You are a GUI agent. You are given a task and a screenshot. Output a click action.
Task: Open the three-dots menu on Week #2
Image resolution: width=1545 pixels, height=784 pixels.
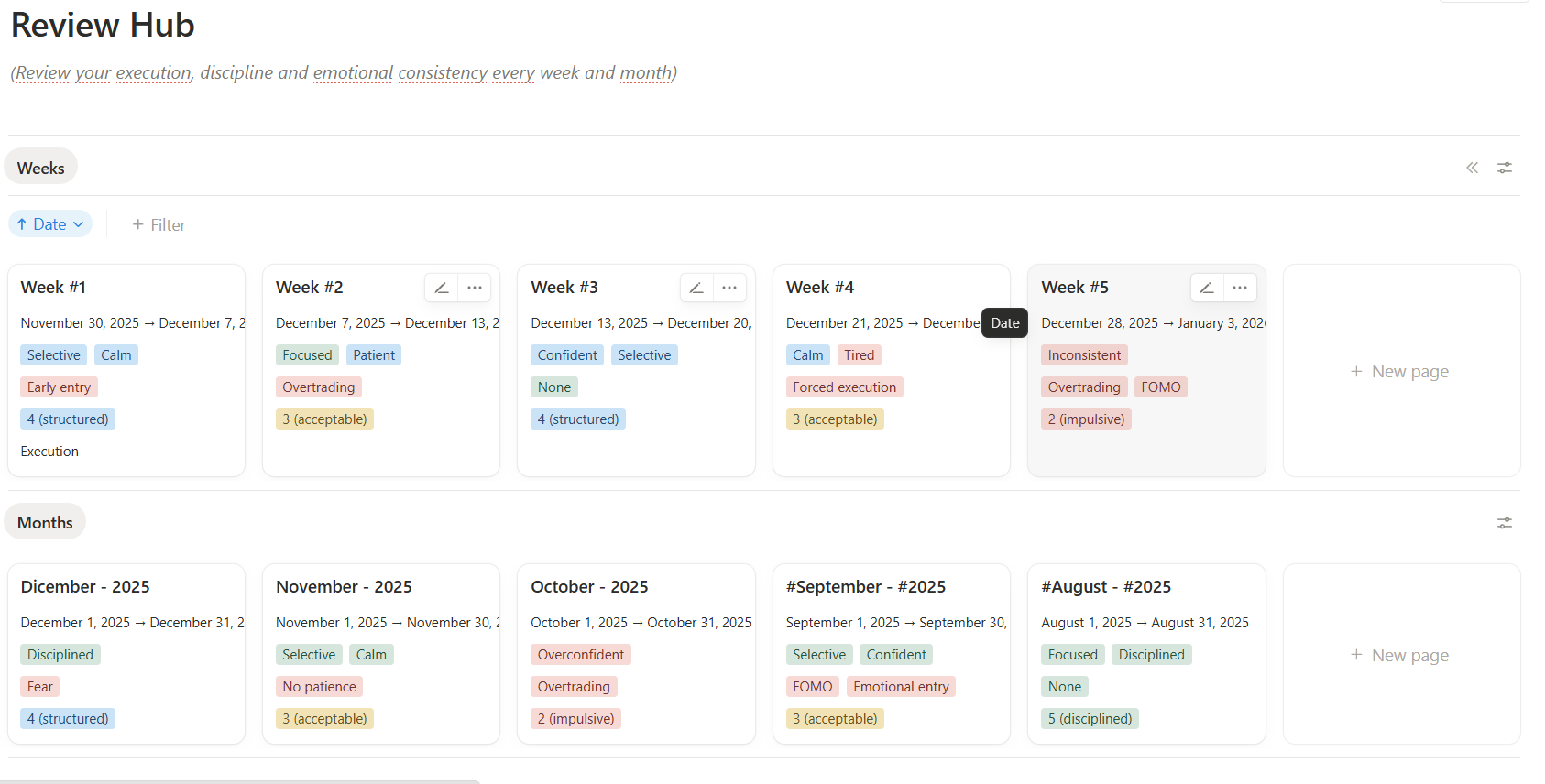pyautogui.click(x=474, y=288)
